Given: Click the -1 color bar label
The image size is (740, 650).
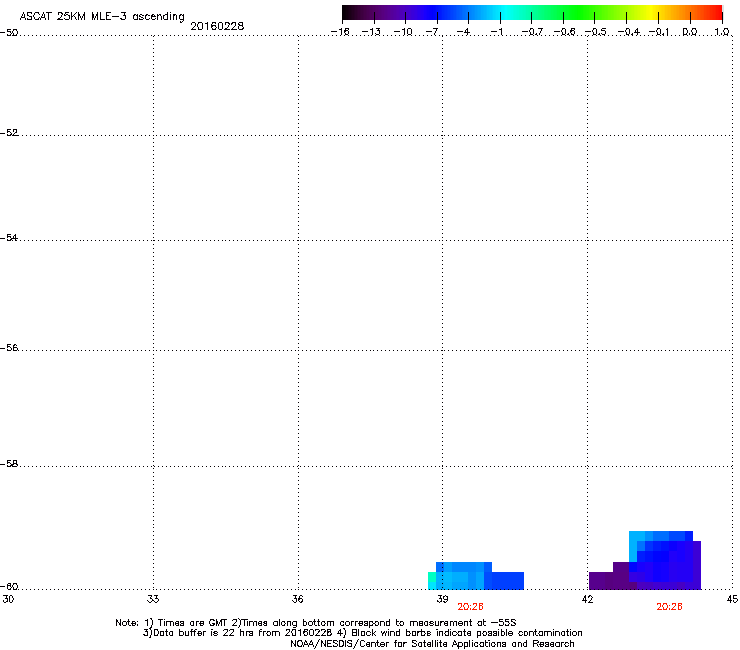Looking at the screenshot, I should (x=496, y=32).
